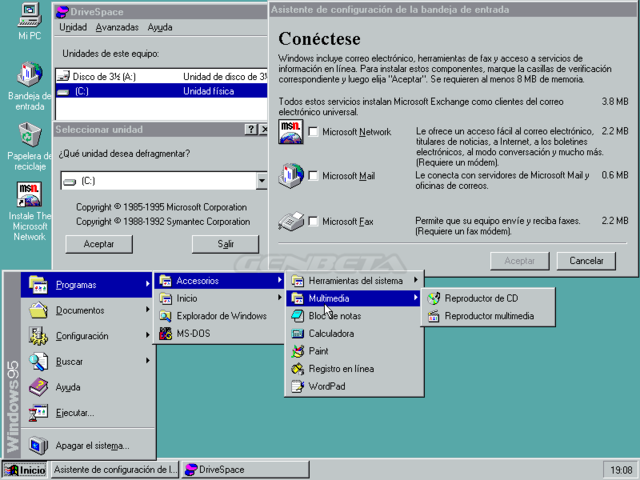Select Apagar el sistema... entry

point(87,446)
